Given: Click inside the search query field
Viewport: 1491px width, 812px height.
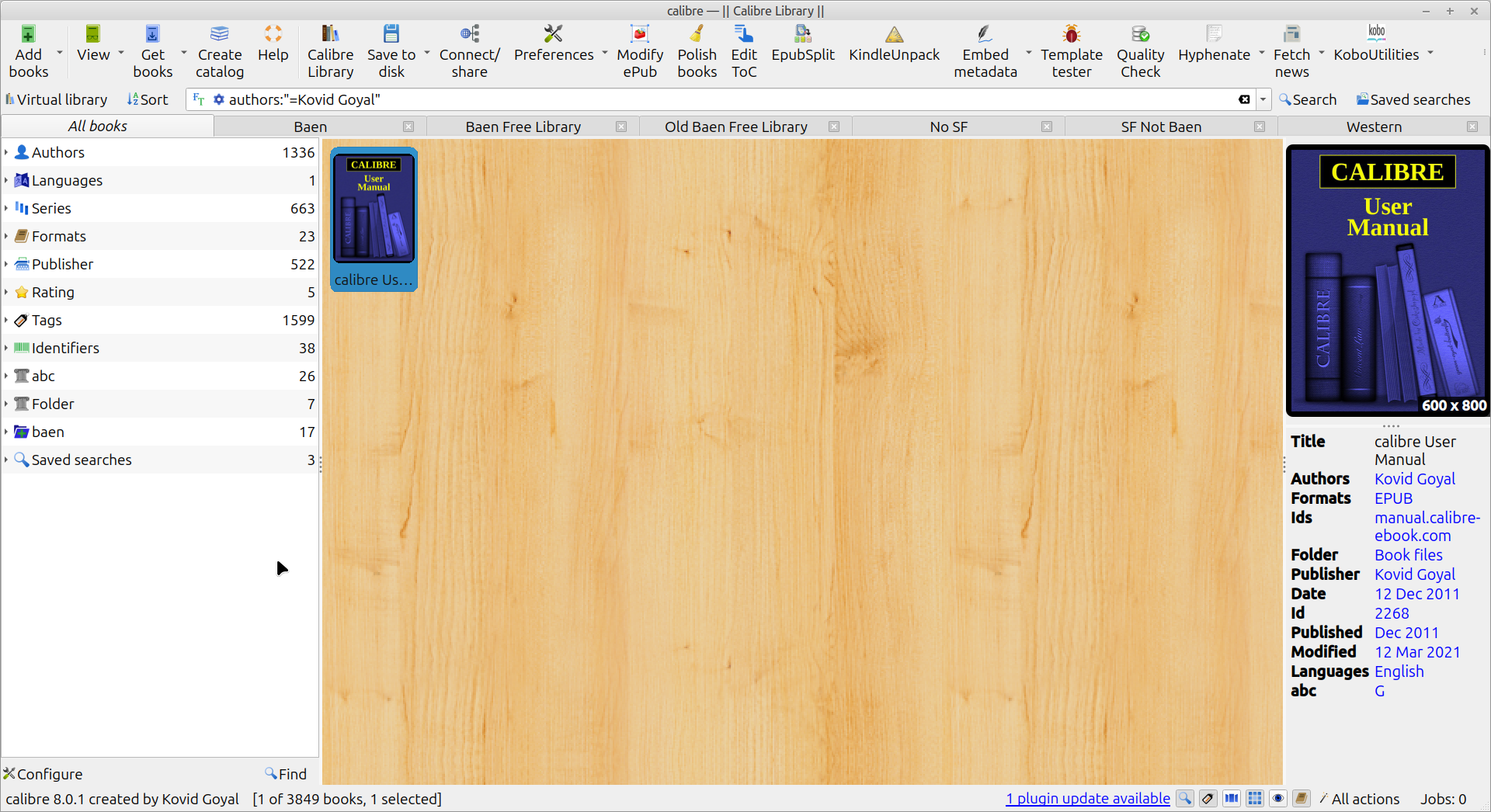Looking at the screenshot, I should (730, 99).
